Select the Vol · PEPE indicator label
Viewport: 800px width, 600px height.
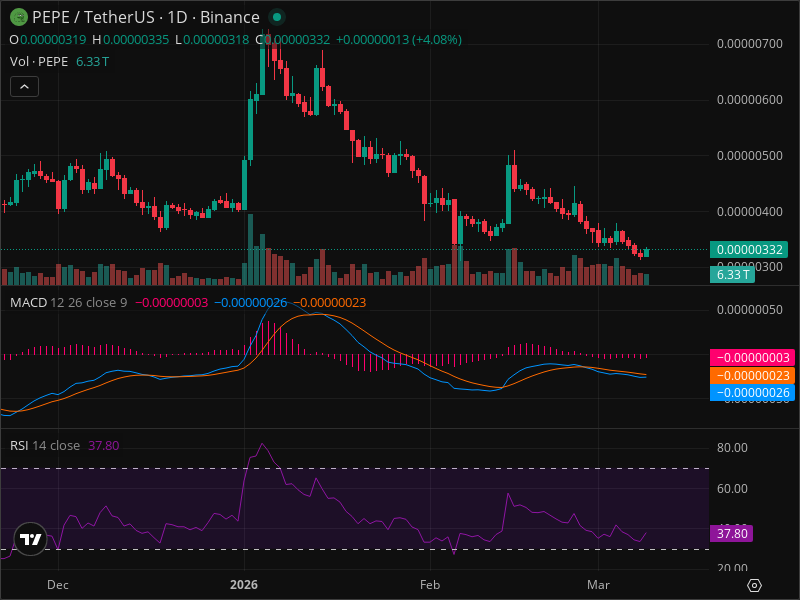39,62
